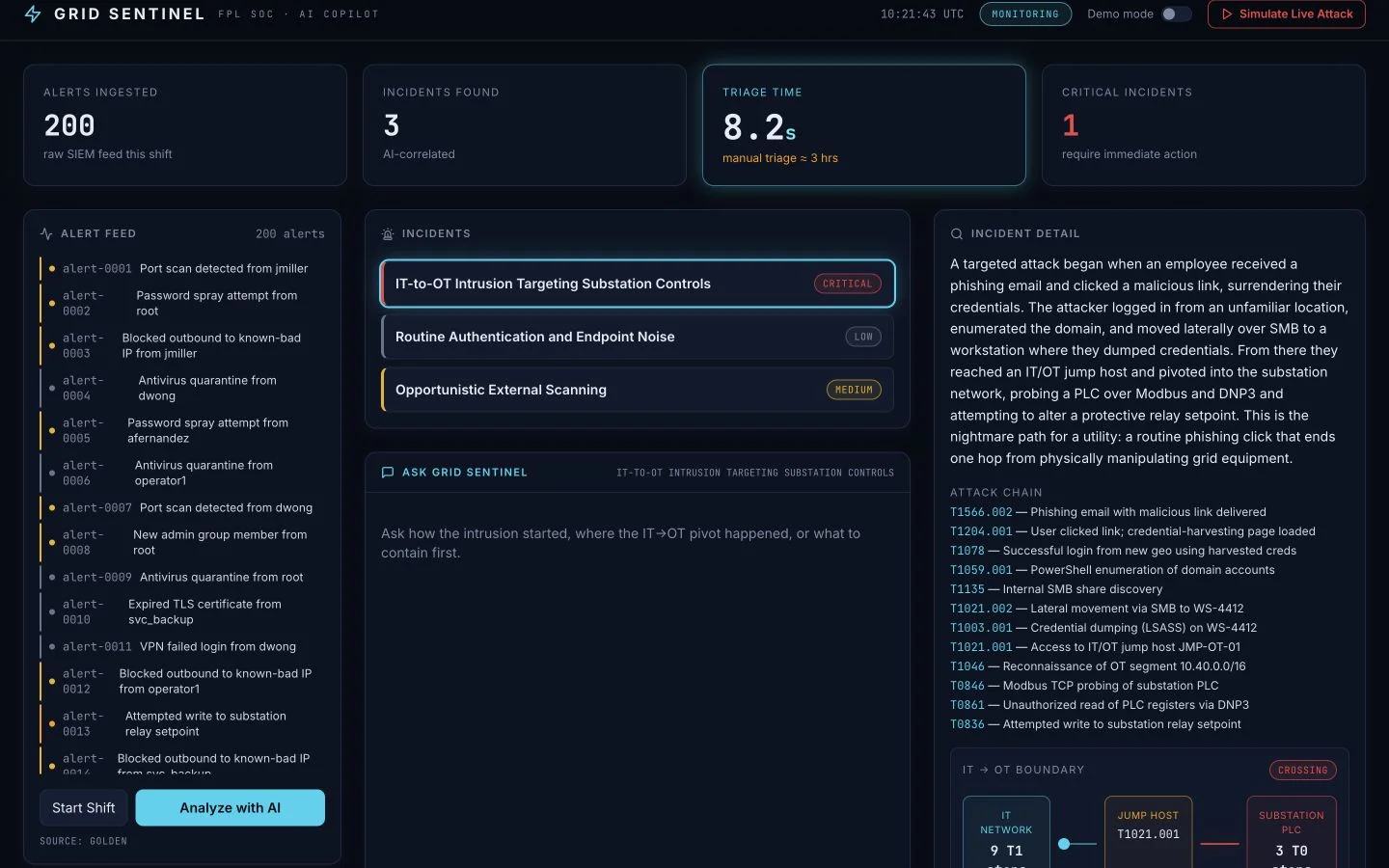
Task: Click Simulate Live Attack button
Action: tap(1287, 14)
